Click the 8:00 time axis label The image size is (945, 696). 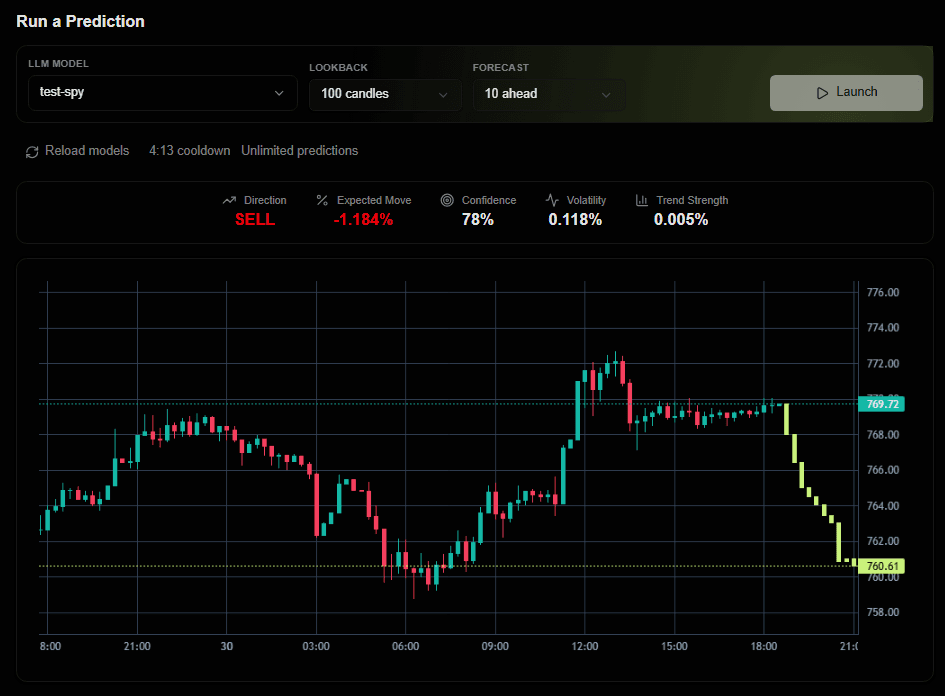coord(51,646)
